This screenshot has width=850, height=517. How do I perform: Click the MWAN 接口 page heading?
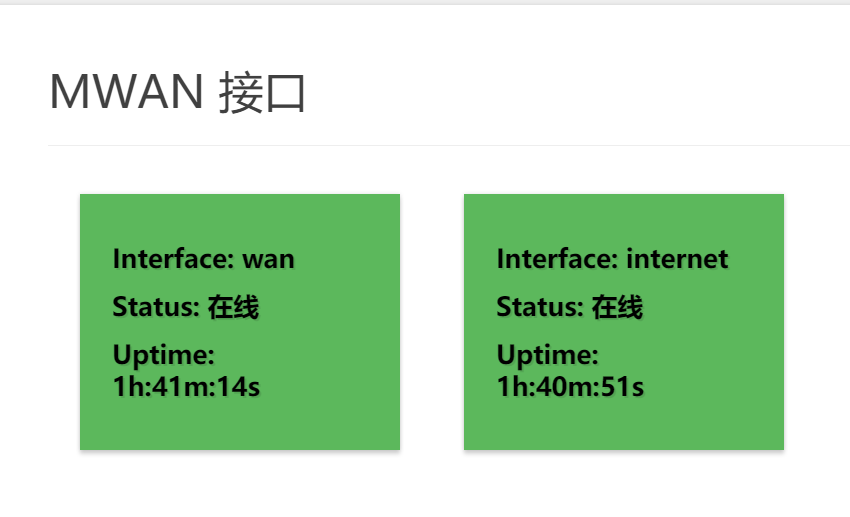pos(177,93)
